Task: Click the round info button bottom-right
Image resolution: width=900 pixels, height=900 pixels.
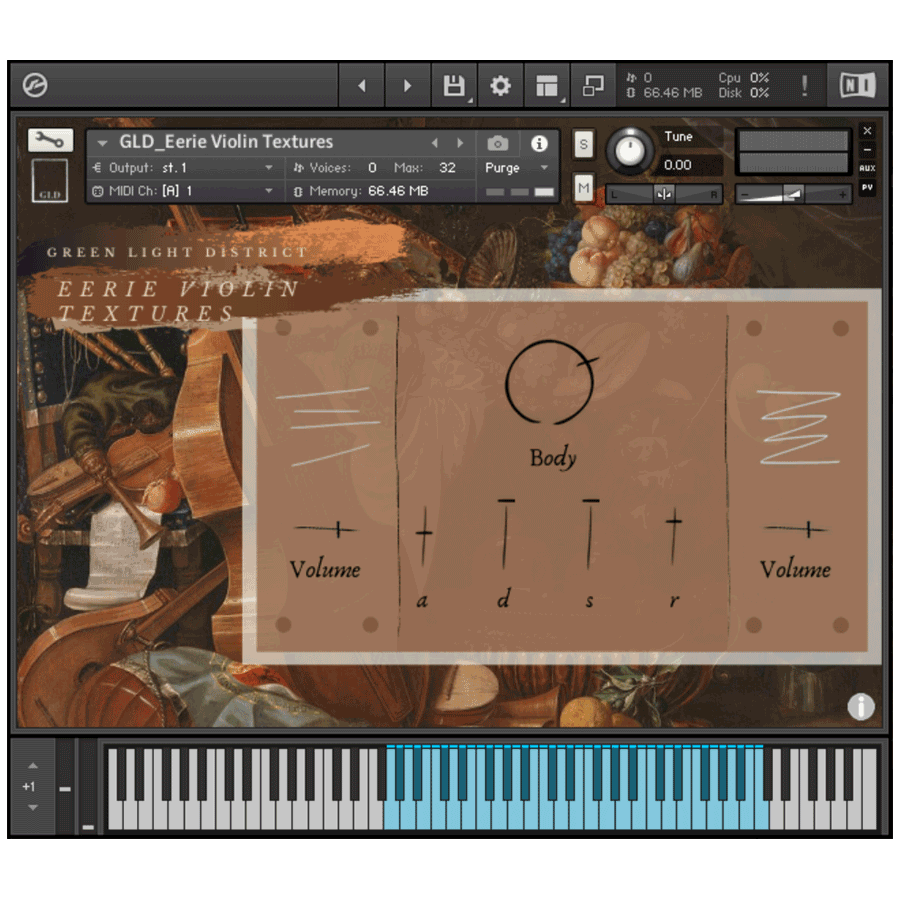Action: pos(860,706)
